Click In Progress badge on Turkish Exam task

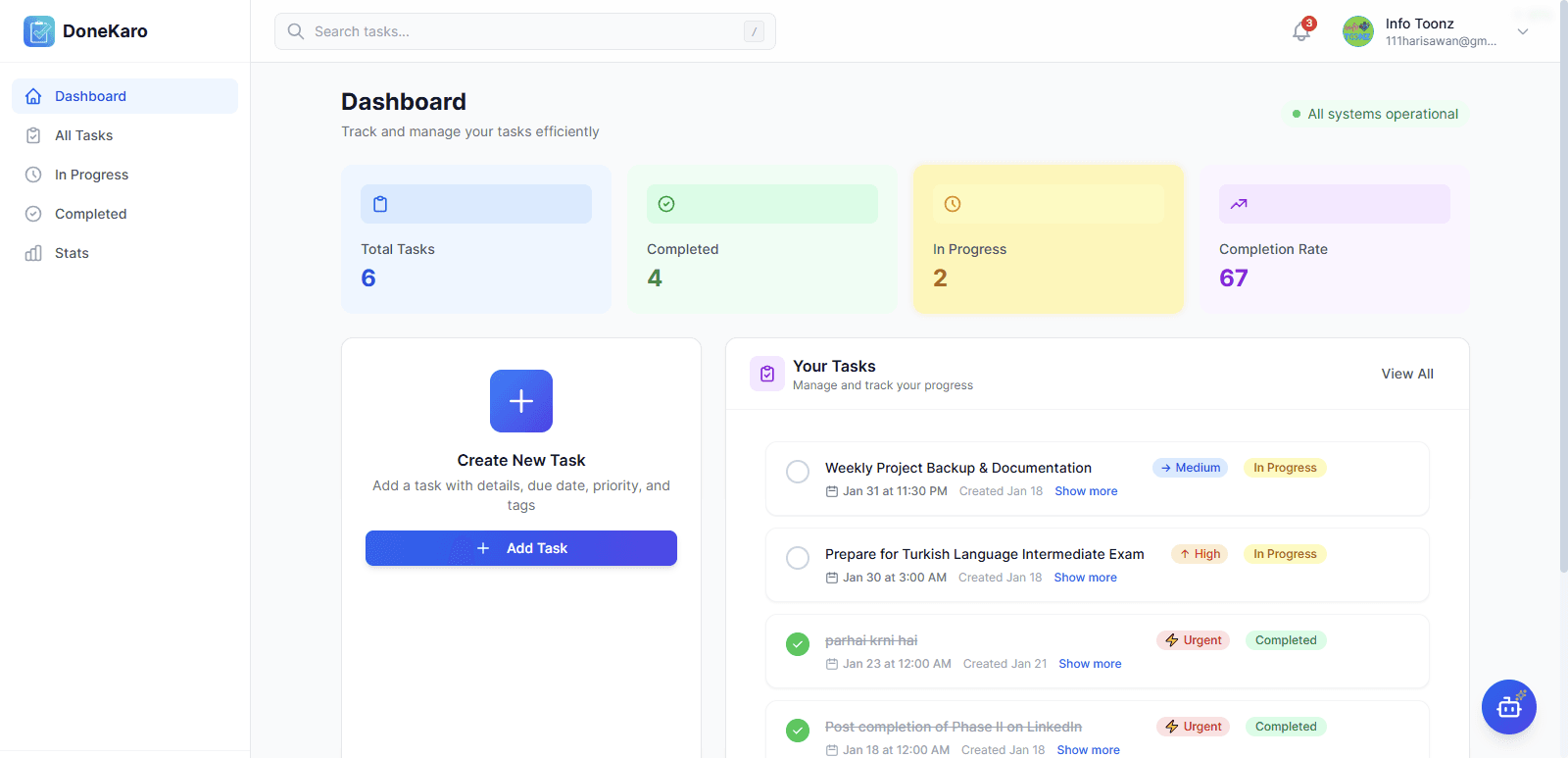click(x=1285, y=554)
